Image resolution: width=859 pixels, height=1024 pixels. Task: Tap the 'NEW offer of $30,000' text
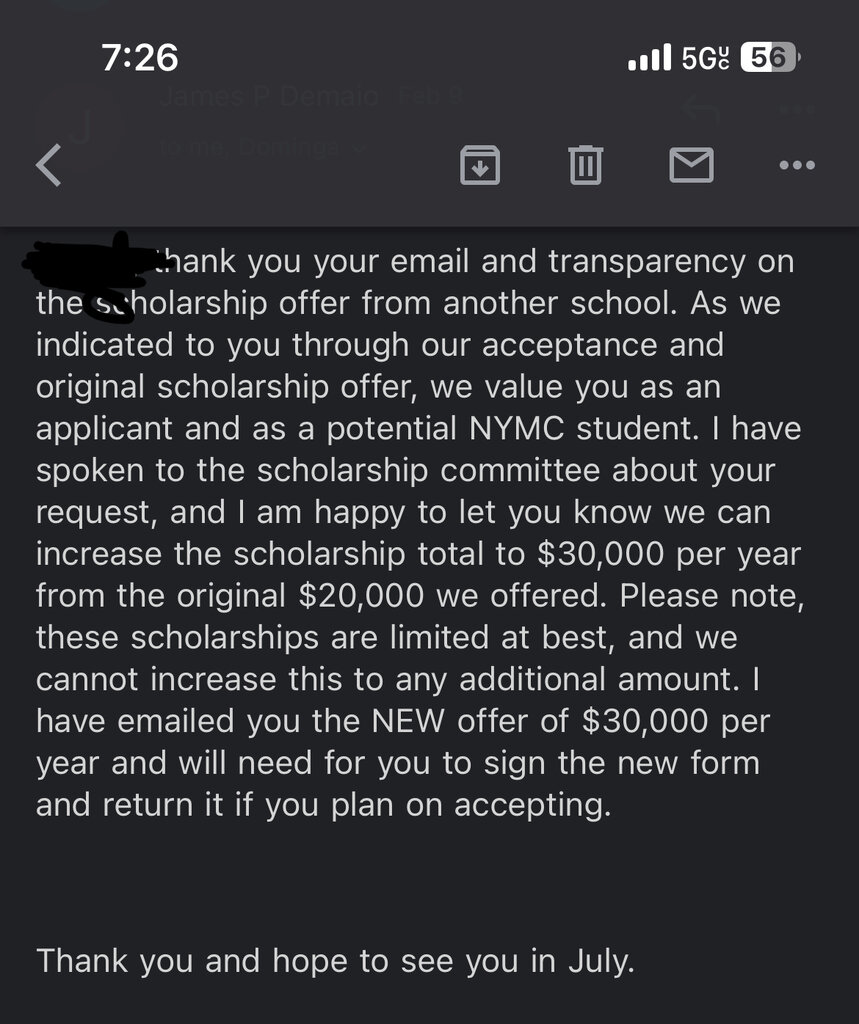(540, 722)
